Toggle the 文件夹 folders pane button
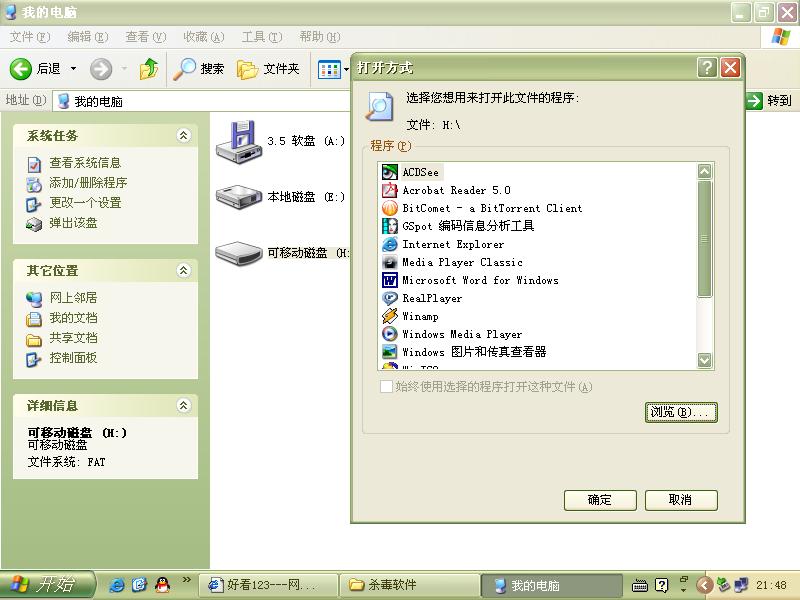This screenshot has height=600, width=800. point(268,69)
